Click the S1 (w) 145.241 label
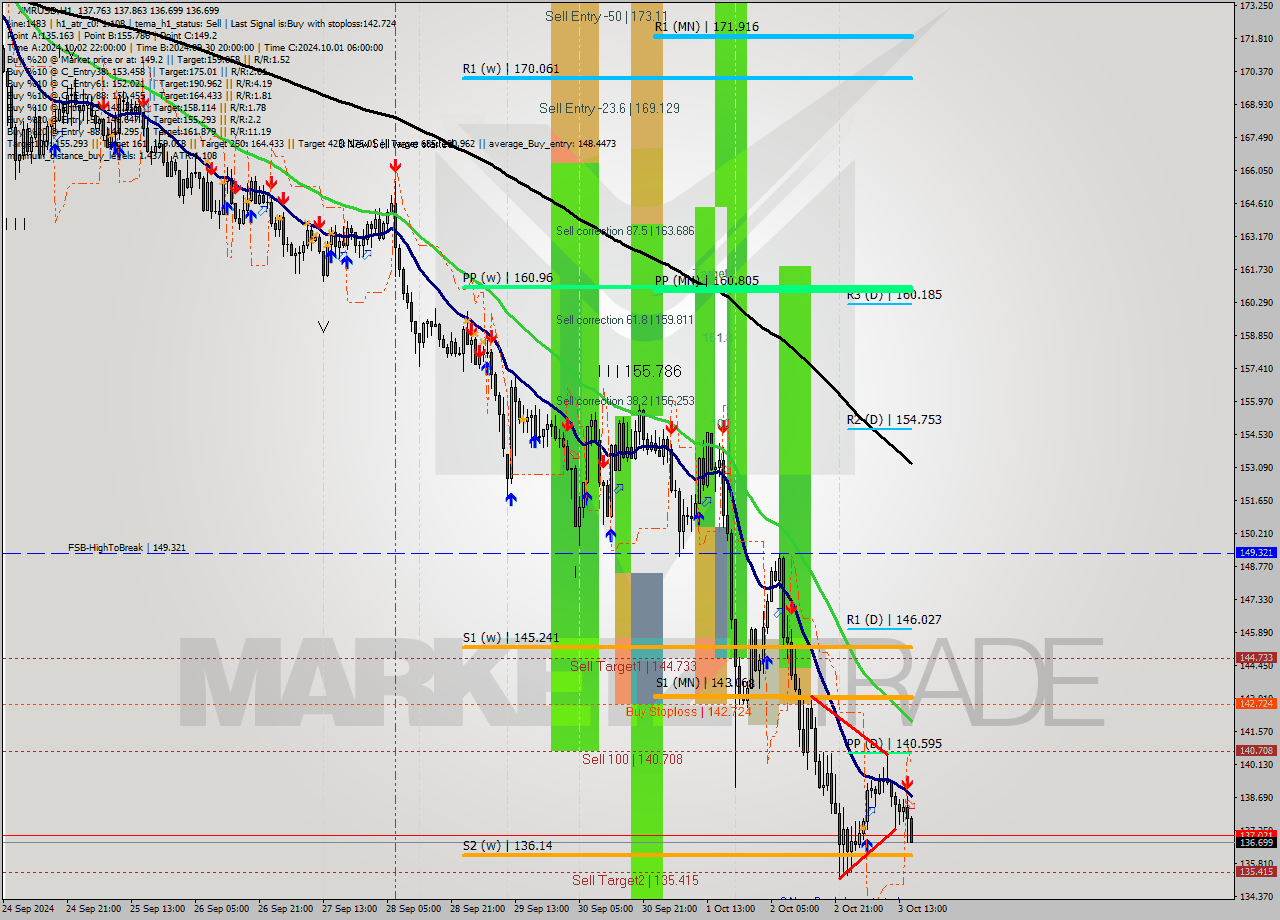 click(x=511, y=638)
